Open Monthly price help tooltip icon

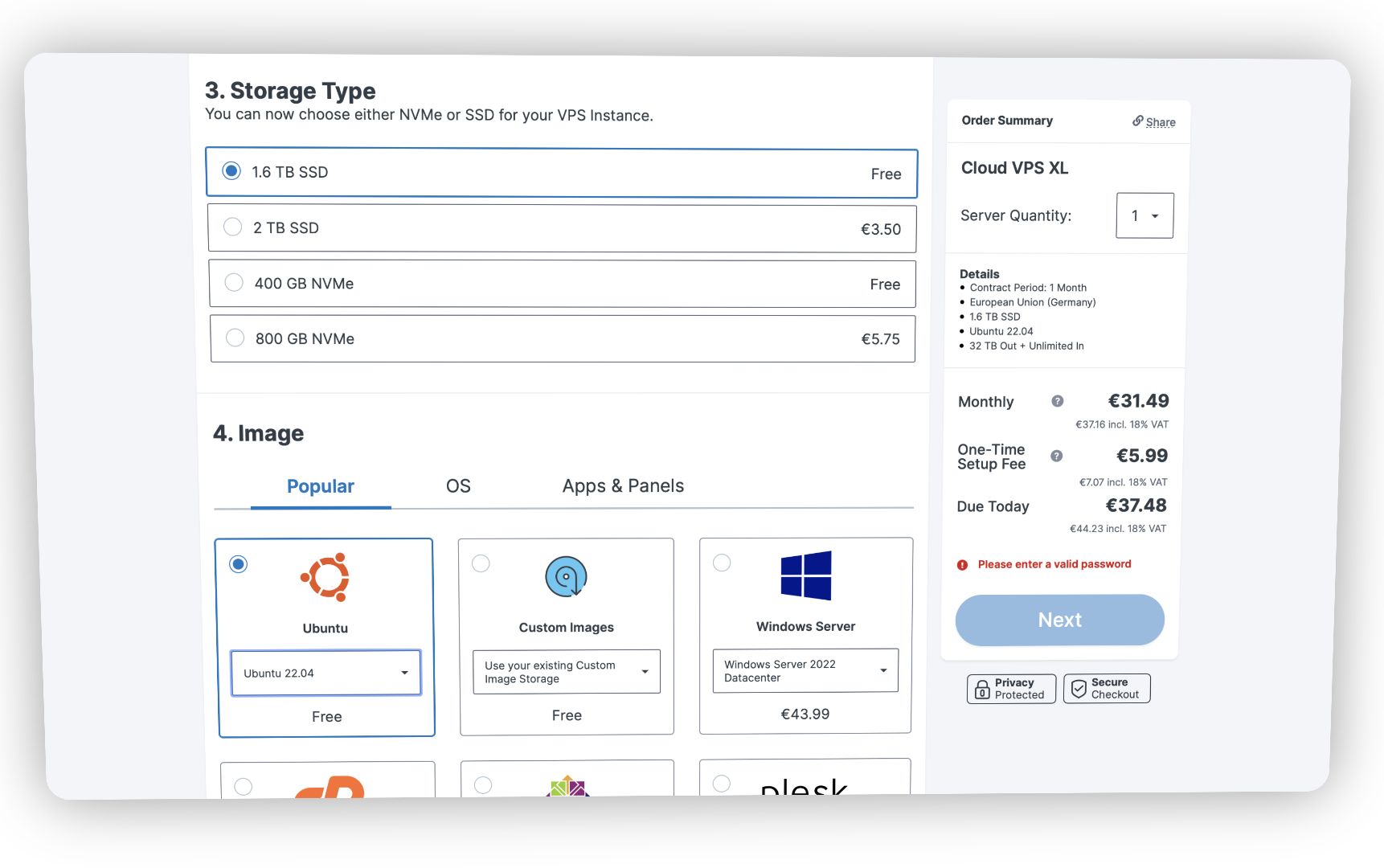tap(1058, 401)
